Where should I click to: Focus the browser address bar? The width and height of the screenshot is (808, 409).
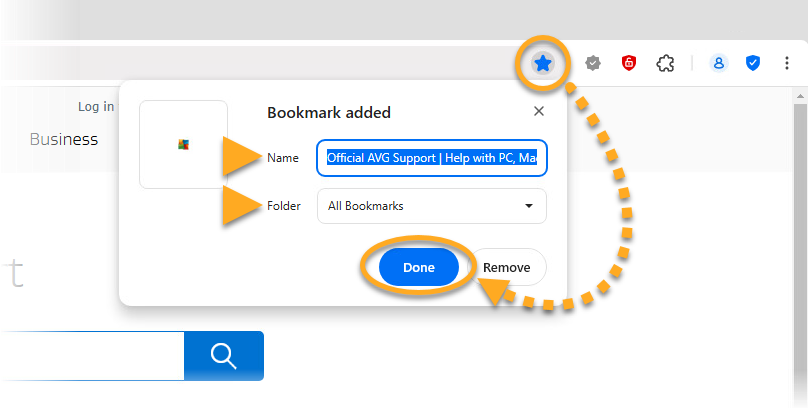[250, 64]
